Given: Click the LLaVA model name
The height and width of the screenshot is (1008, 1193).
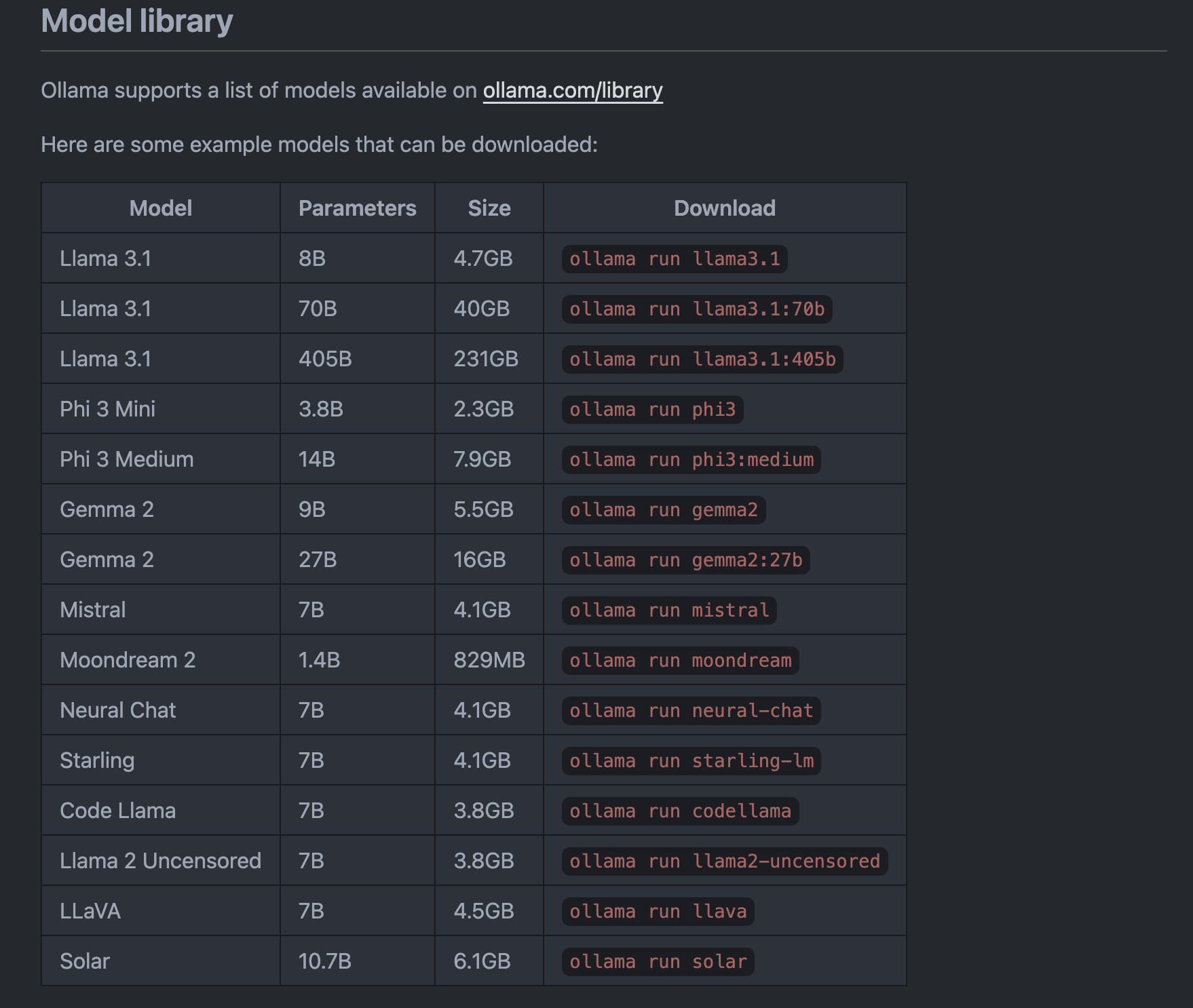Looking at the screenshot, I should point(90,911).
